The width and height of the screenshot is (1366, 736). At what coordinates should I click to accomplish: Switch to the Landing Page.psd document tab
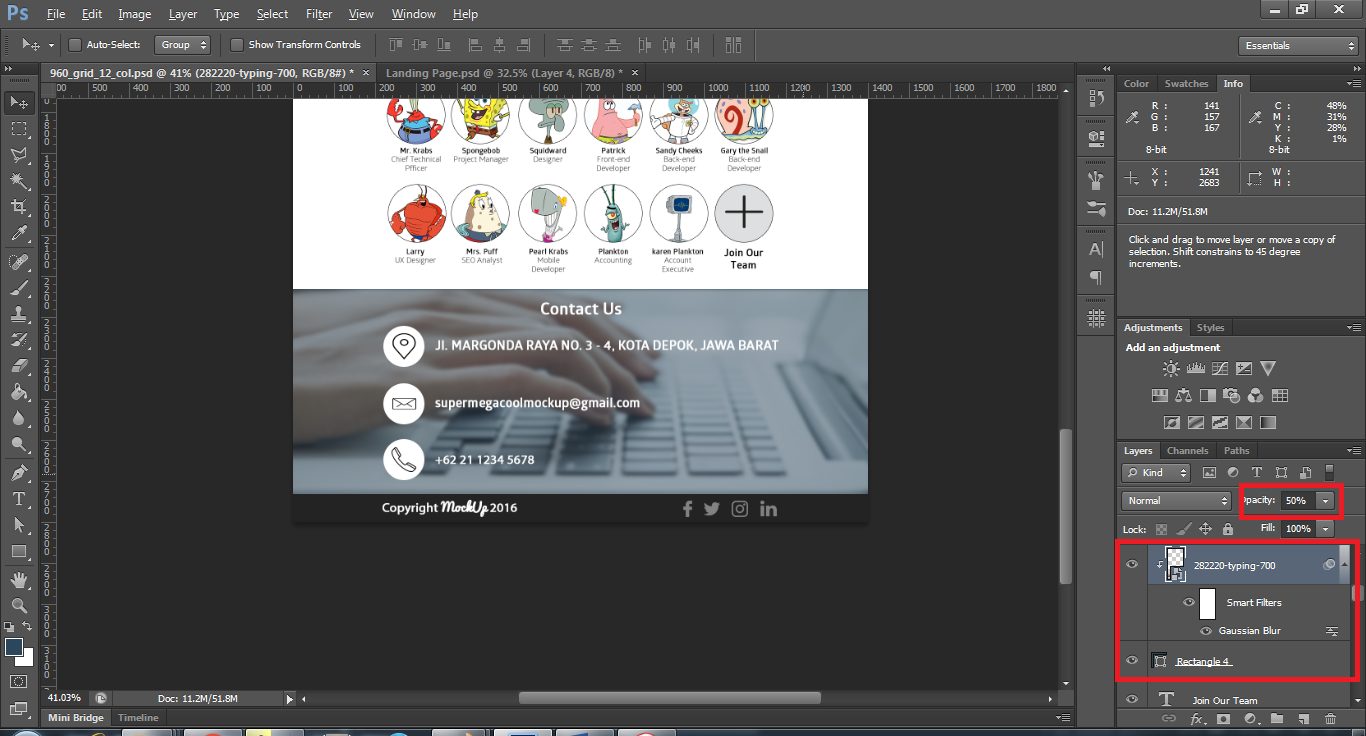[503, 73]
